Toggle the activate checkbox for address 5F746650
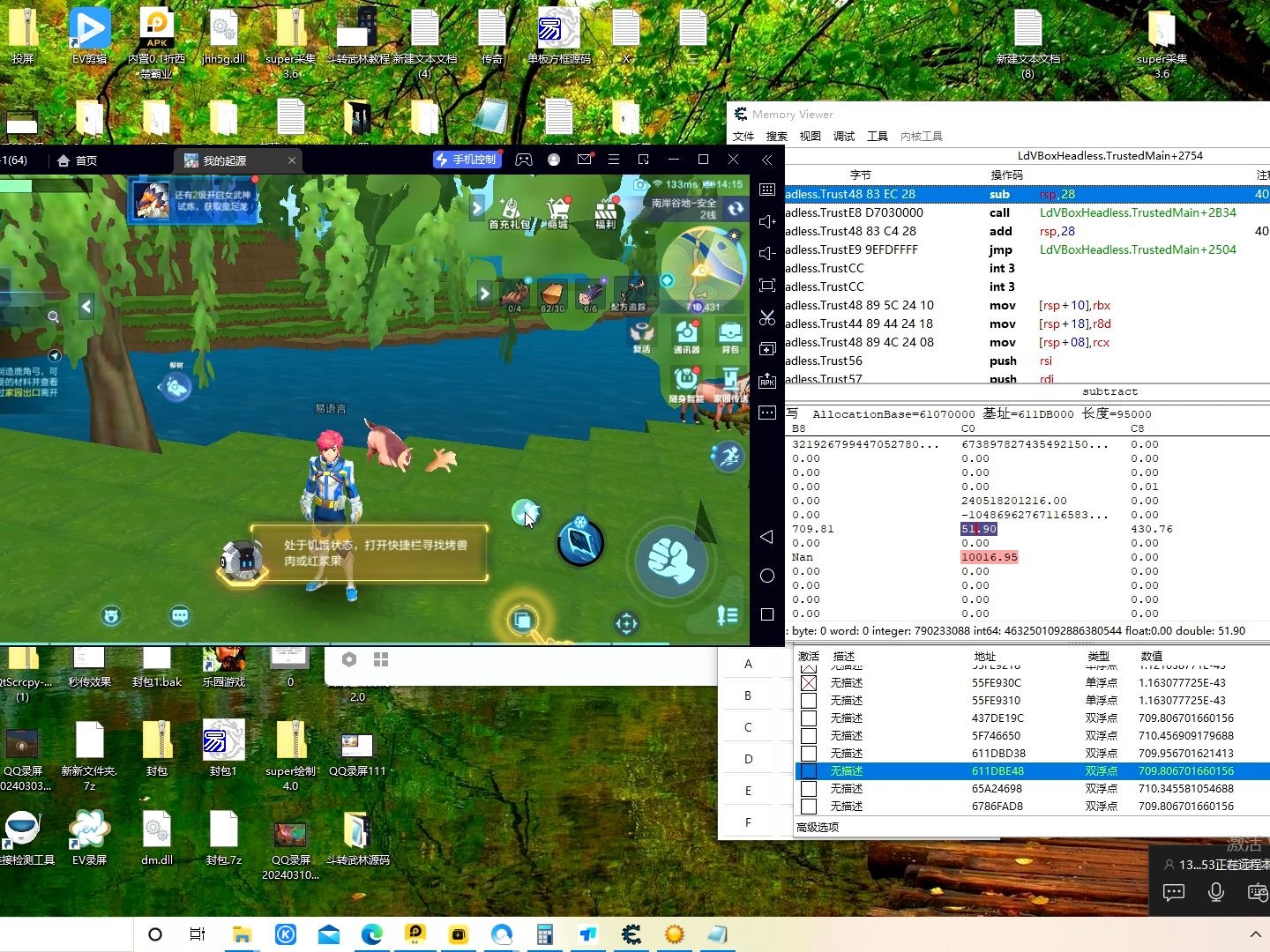The image size is (1270, 952). (x=809, y=736)
